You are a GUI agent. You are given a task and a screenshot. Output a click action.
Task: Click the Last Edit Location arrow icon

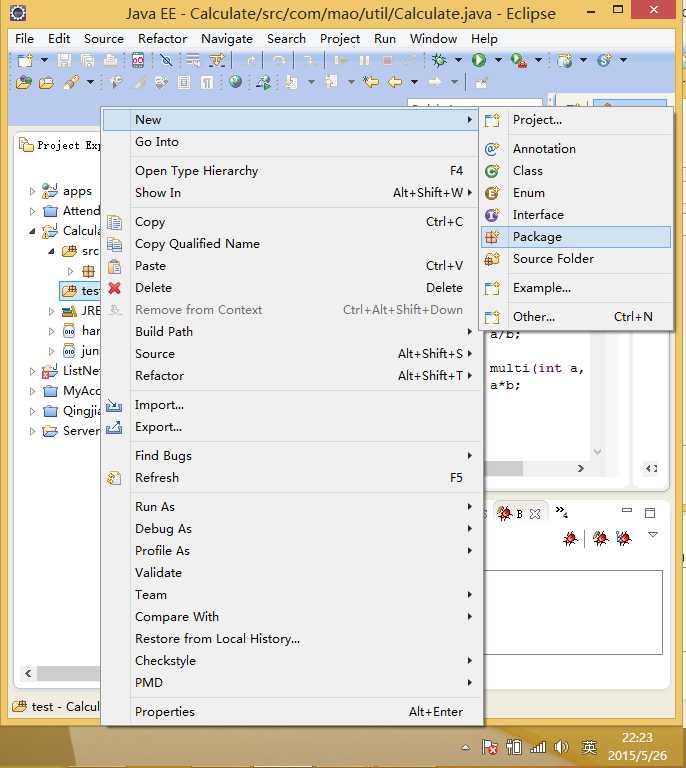click(x=371, y=82)
